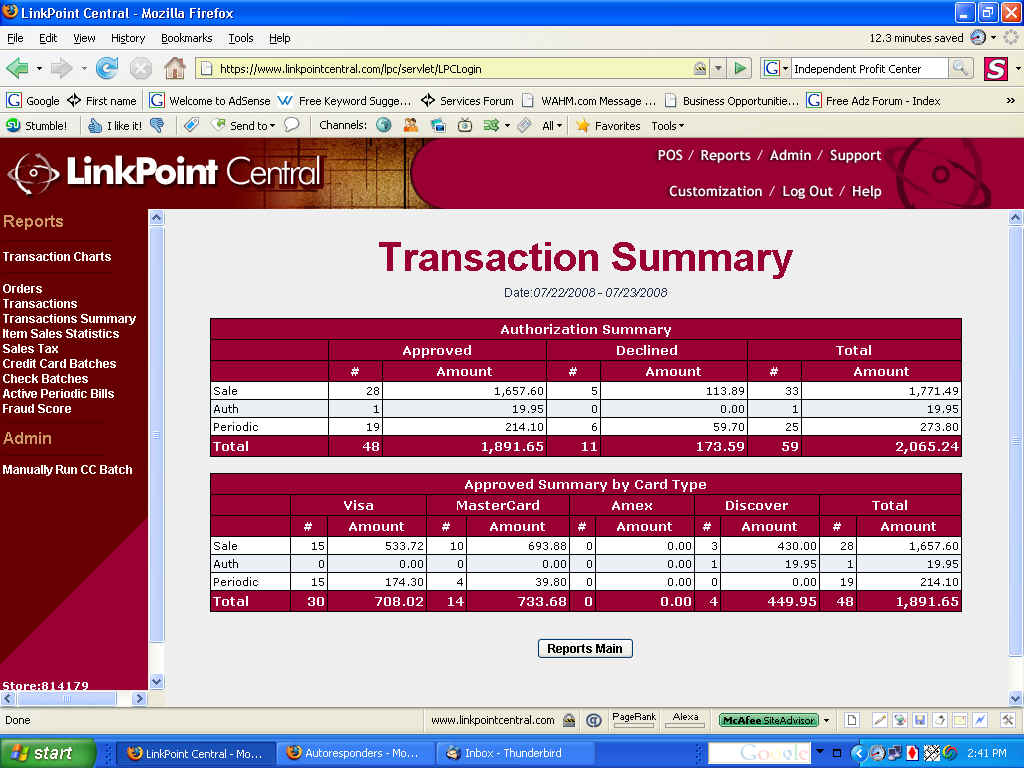Open the Bookmarks menu
Screen dimensions: 1024x768
coord(186,38)
